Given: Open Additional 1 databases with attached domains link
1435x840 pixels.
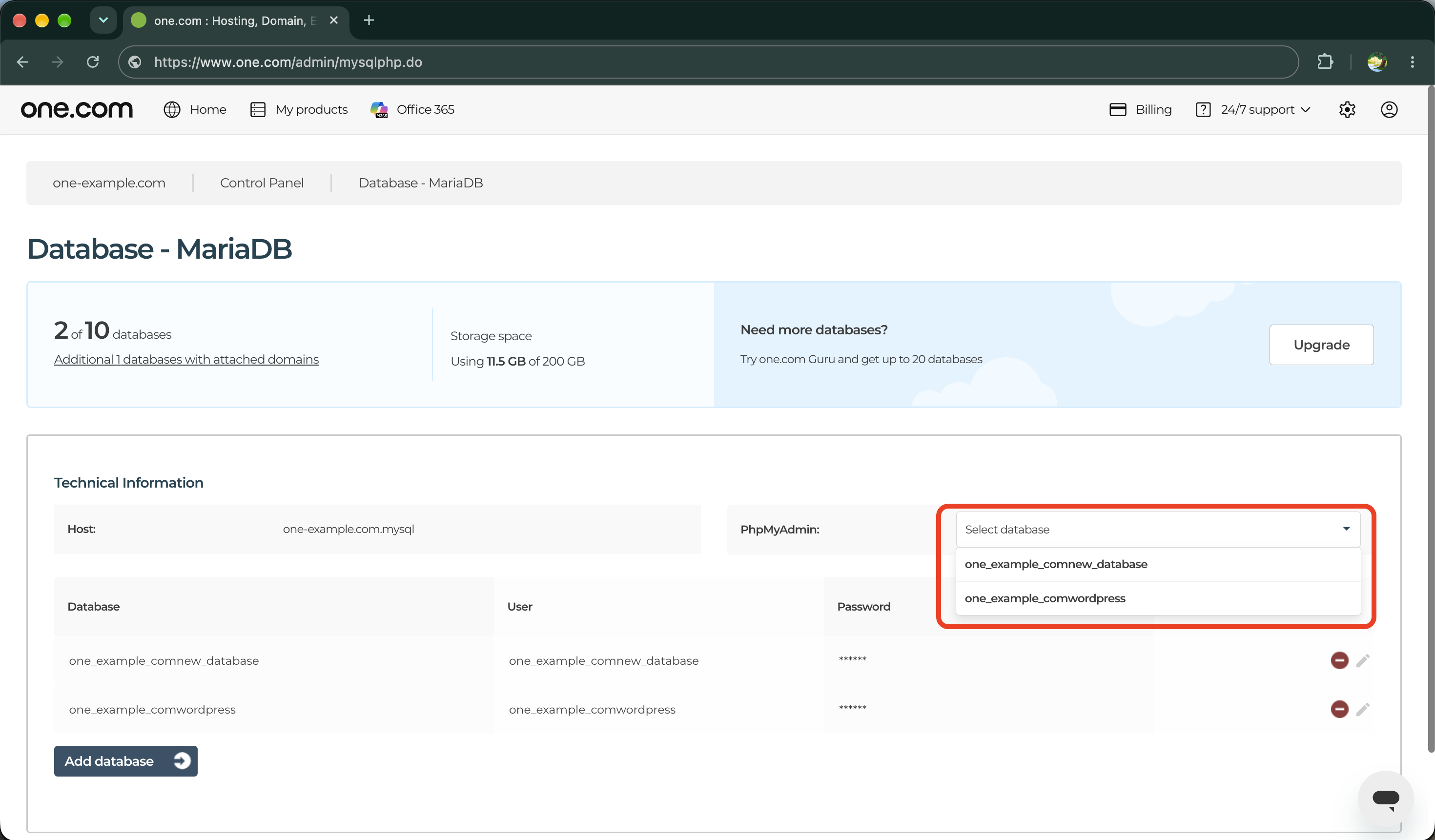Looking at the screenshot, I should 186,359.
